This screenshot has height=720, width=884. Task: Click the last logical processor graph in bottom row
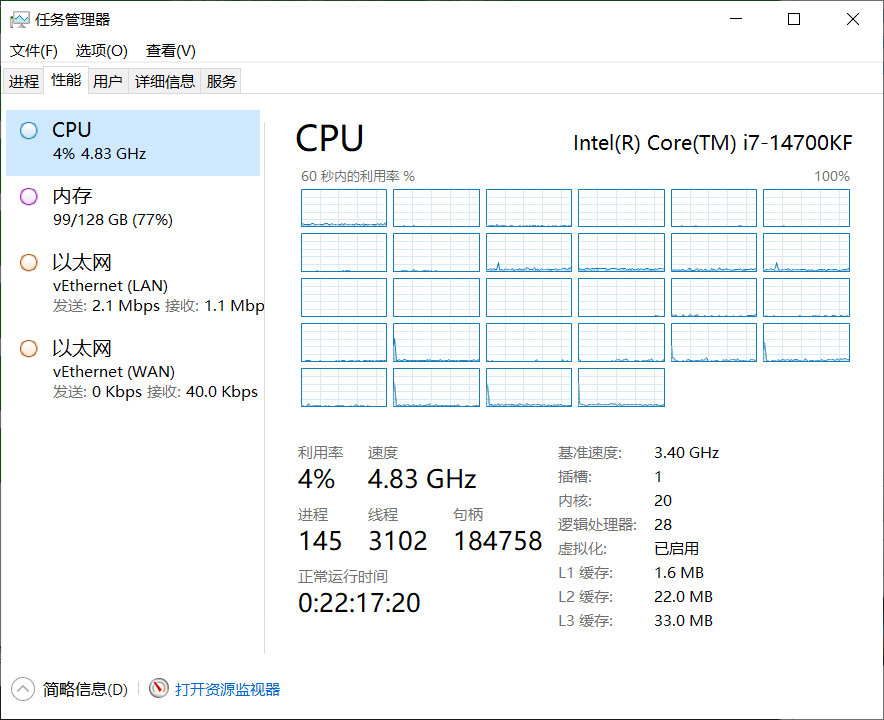(621, 387)
